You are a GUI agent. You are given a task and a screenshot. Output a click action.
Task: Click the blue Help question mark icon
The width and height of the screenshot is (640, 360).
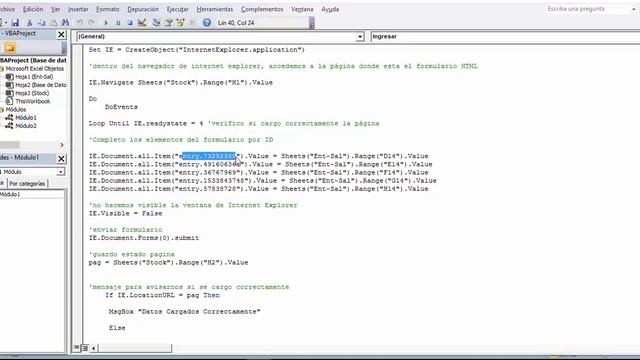(207, 23)
